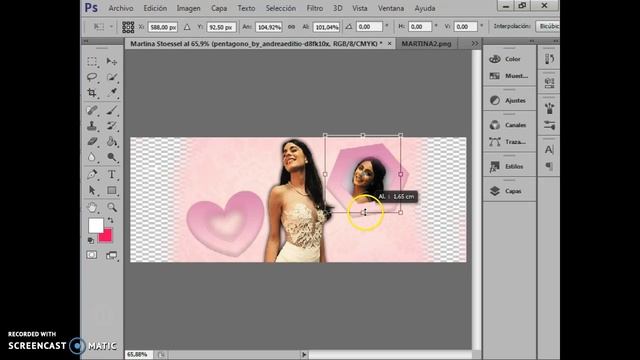Open the Canales panel

coord(509,125)
